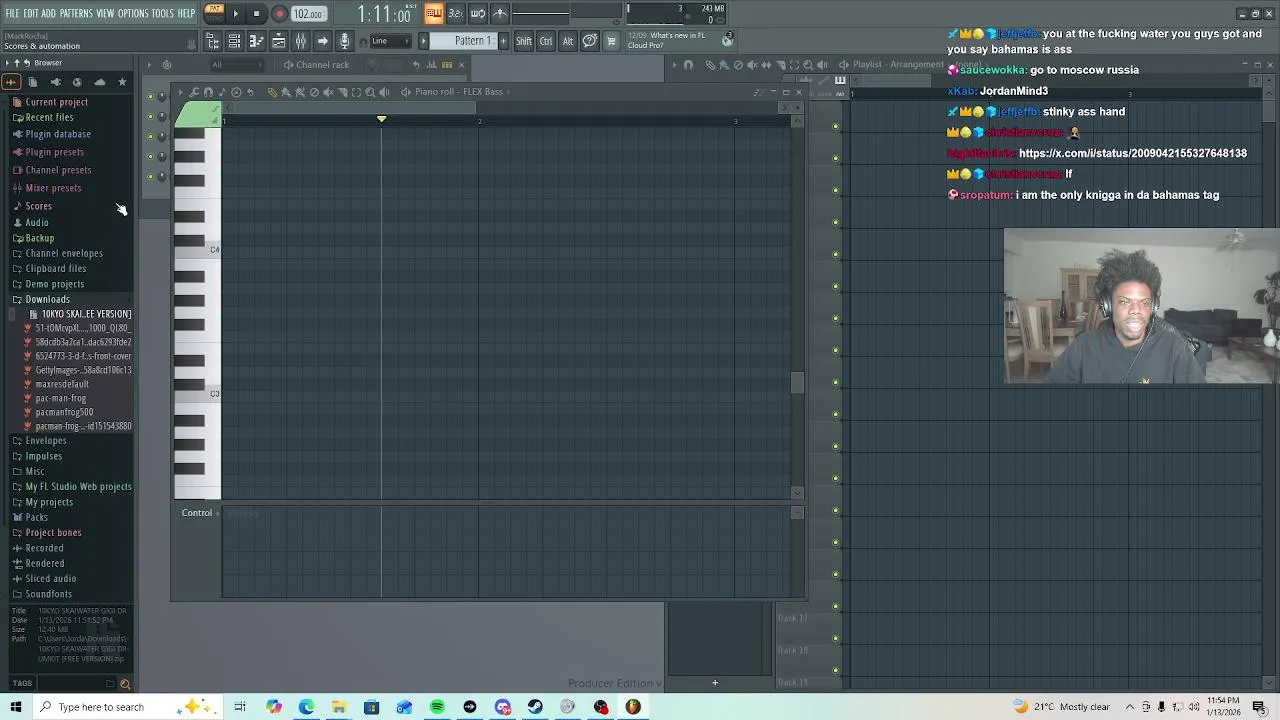Toggle the Alt modifier button

point(568,41)
